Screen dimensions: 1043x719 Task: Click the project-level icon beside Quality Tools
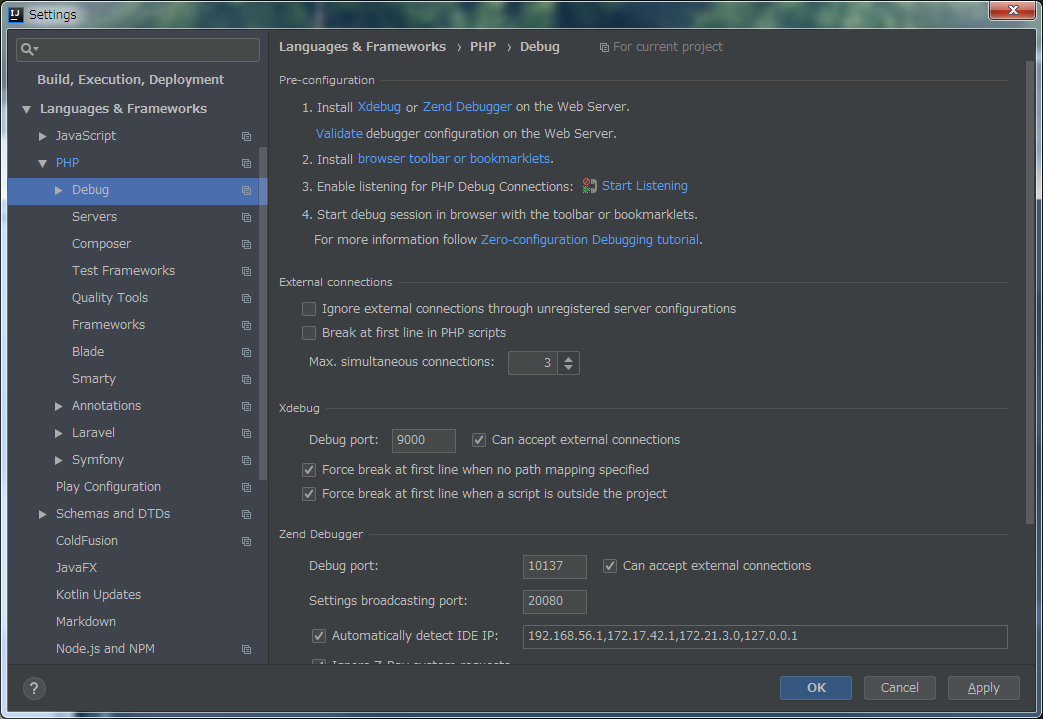pos(246,299)
